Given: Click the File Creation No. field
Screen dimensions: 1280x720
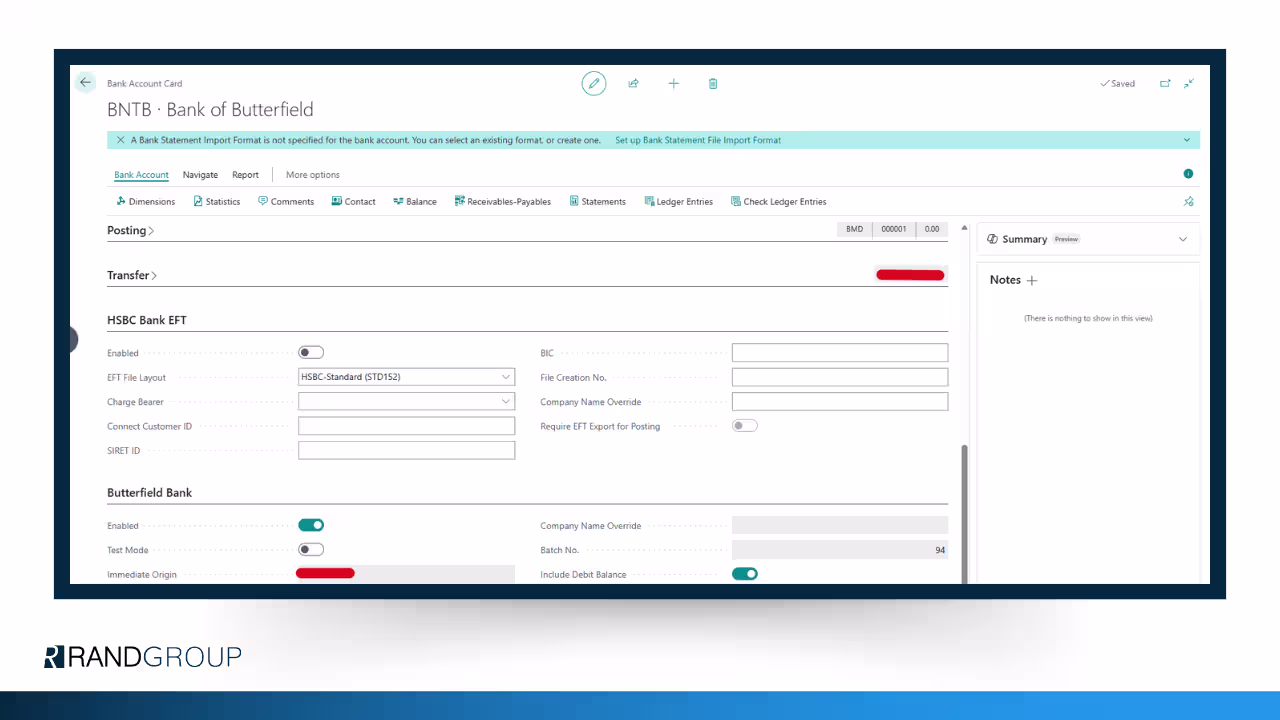Looking at the screenshot, I should click(840, 377).
